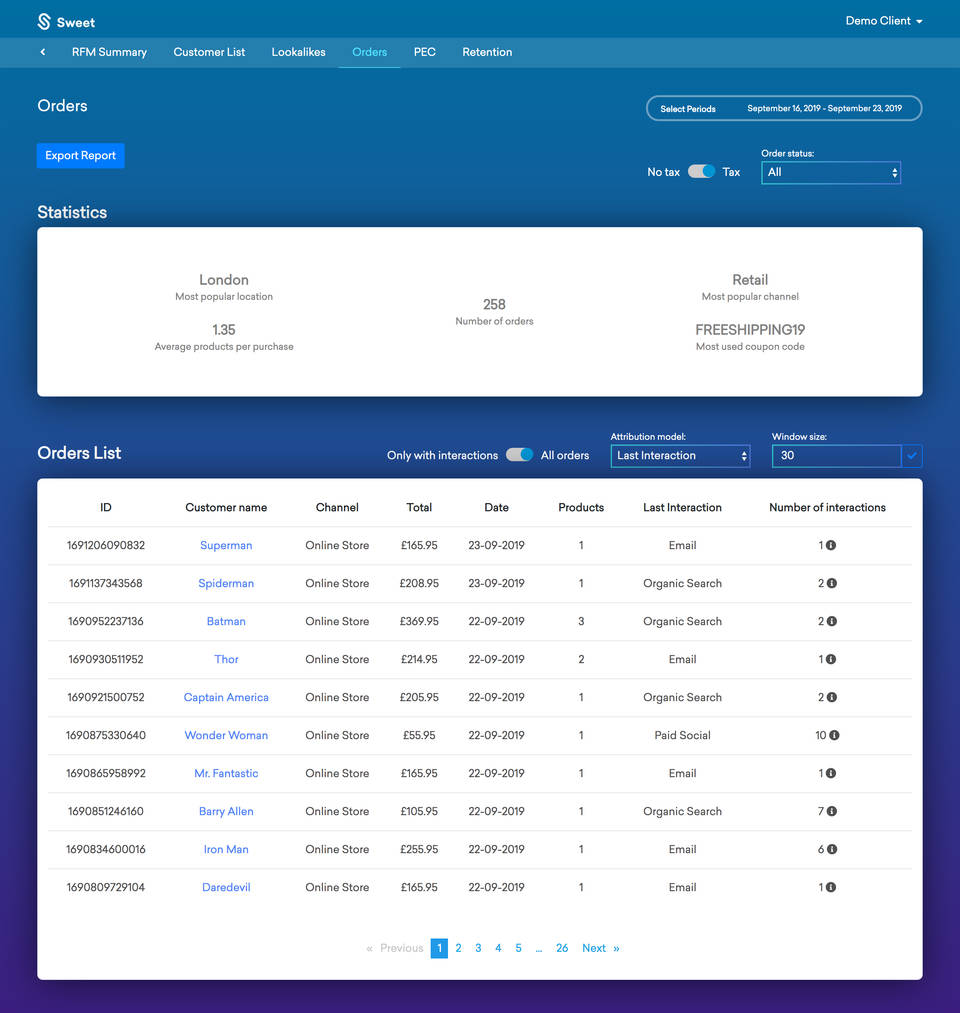Click the London most popular location statistic

224,280
